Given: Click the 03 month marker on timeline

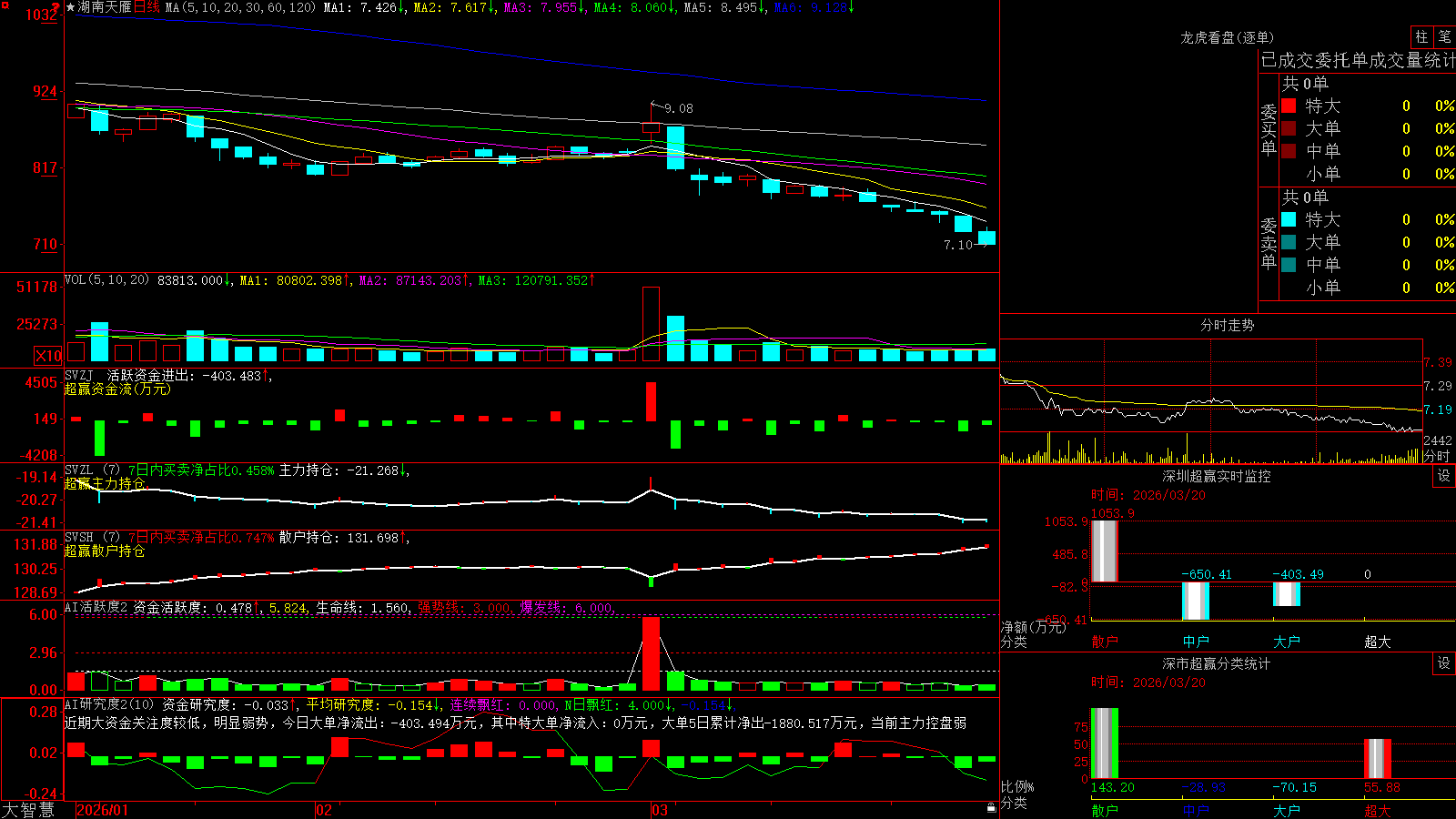Looking at the screenshot, I should [660, 810].
